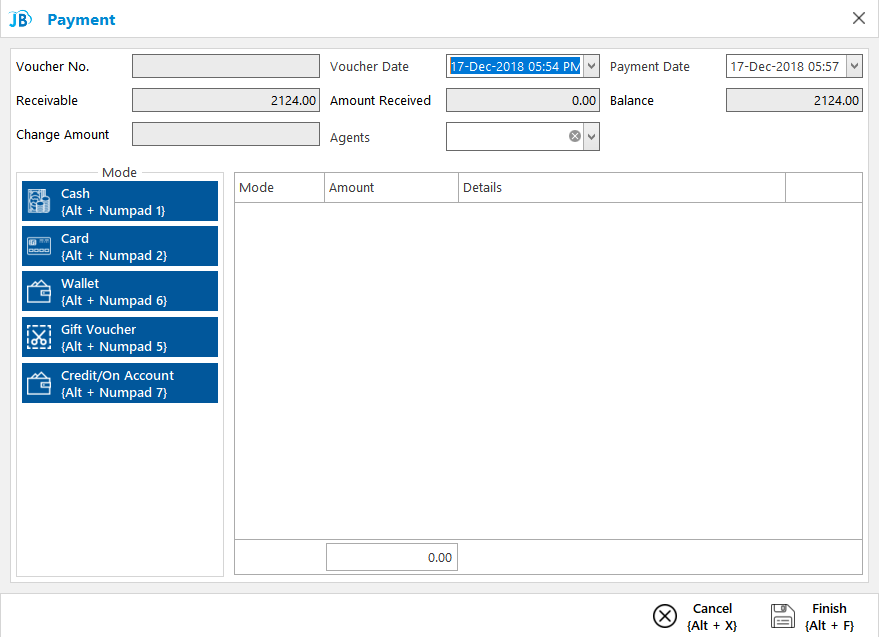The width and height of the screenshot is (879, 637).
Task: Open the Payment Date dropdown arrow
Action: click(854, 66)
